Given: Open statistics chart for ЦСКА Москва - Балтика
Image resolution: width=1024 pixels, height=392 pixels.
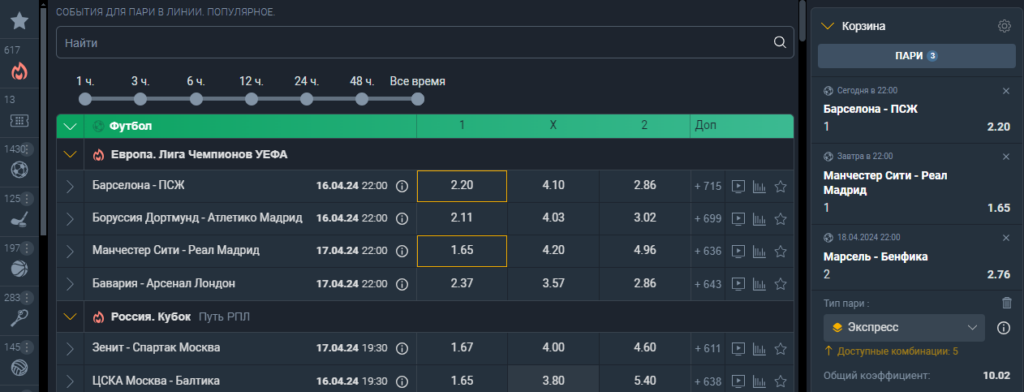Looking at the screenshot, I should [759, 381].
